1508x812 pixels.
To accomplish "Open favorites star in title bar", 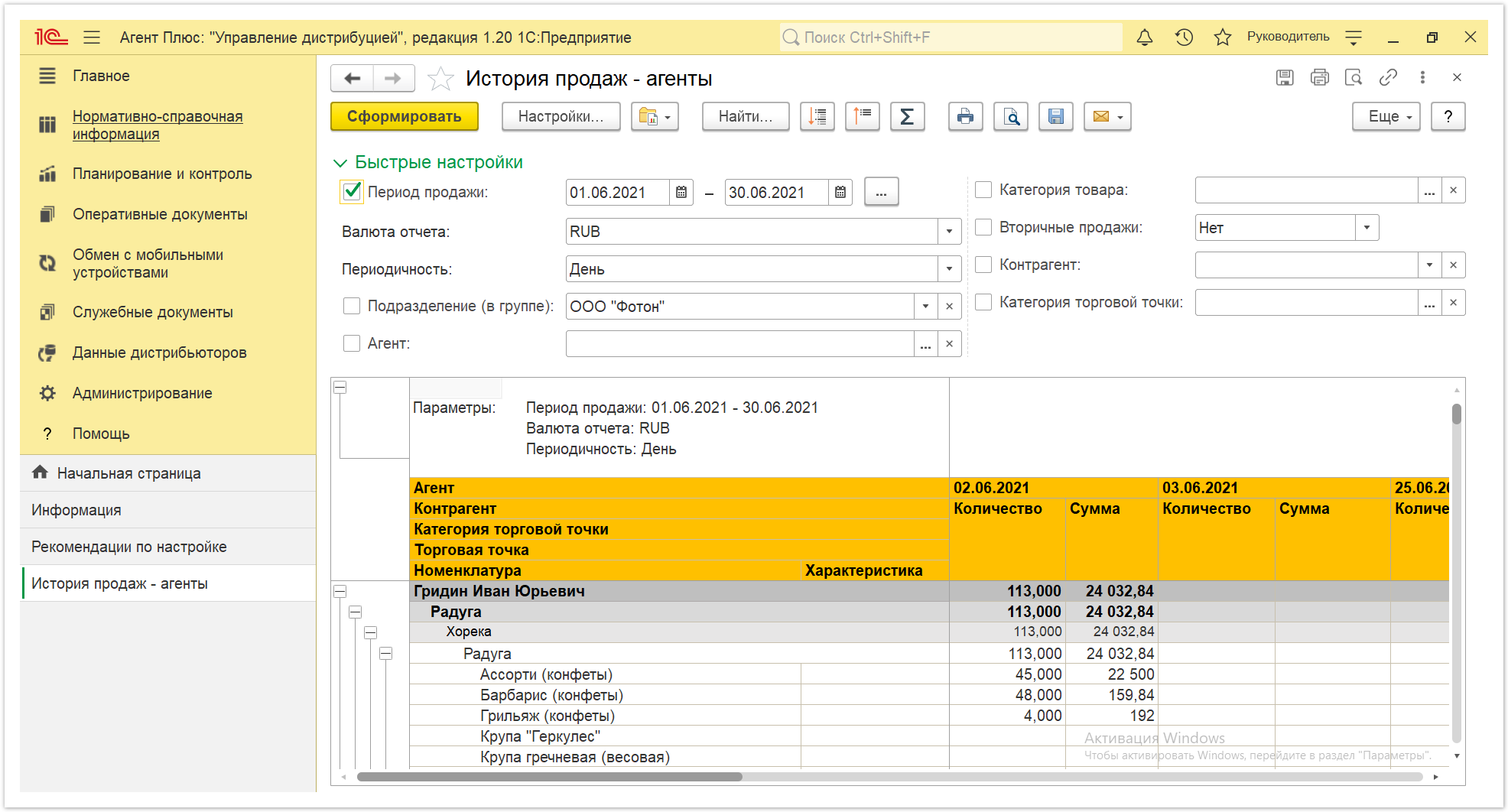I will click(1223, 37).
